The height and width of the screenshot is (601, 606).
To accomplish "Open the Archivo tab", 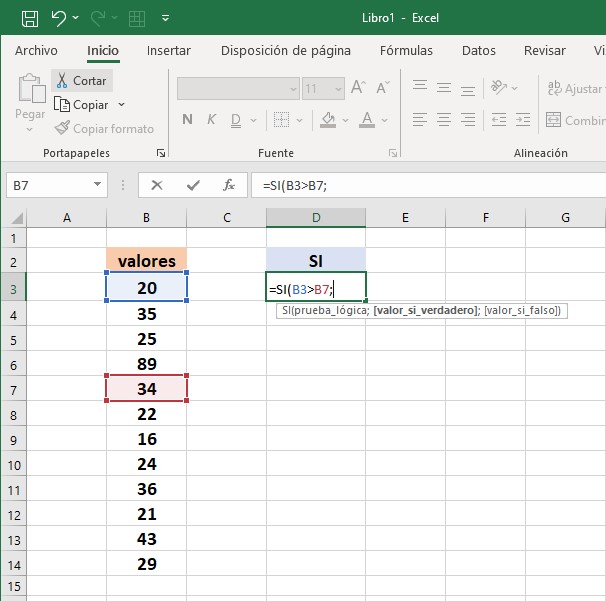I will (36, 51).
